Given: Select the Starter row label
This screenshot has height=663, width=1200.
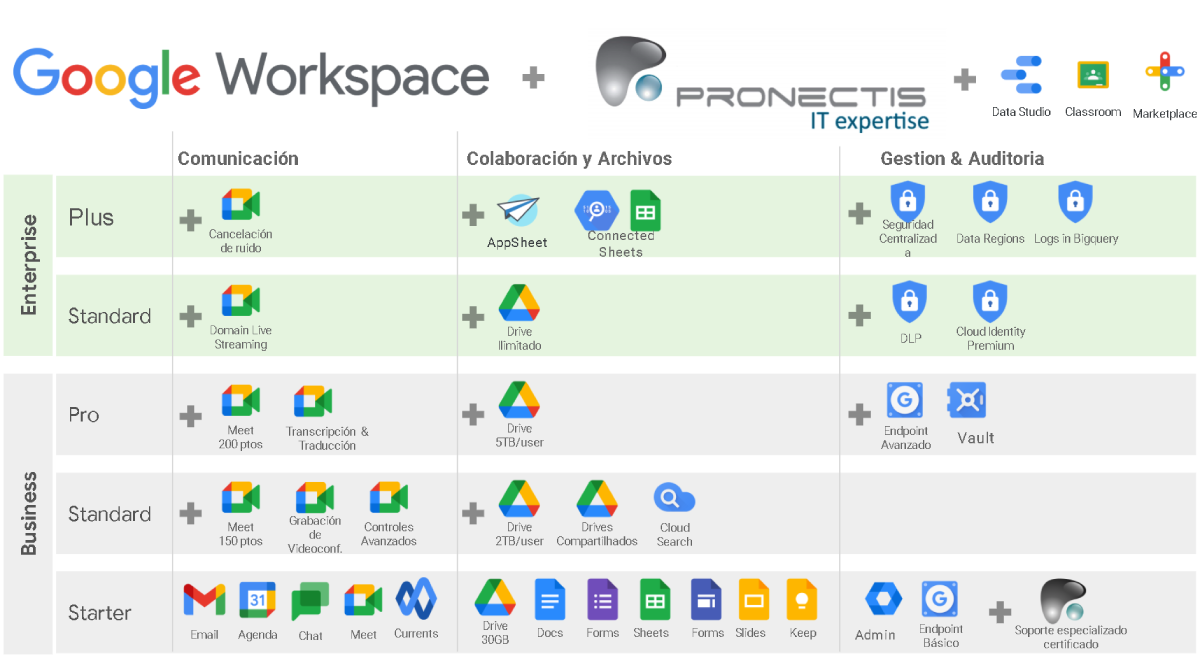Looking at the screenshot, I should coord(100,612).
